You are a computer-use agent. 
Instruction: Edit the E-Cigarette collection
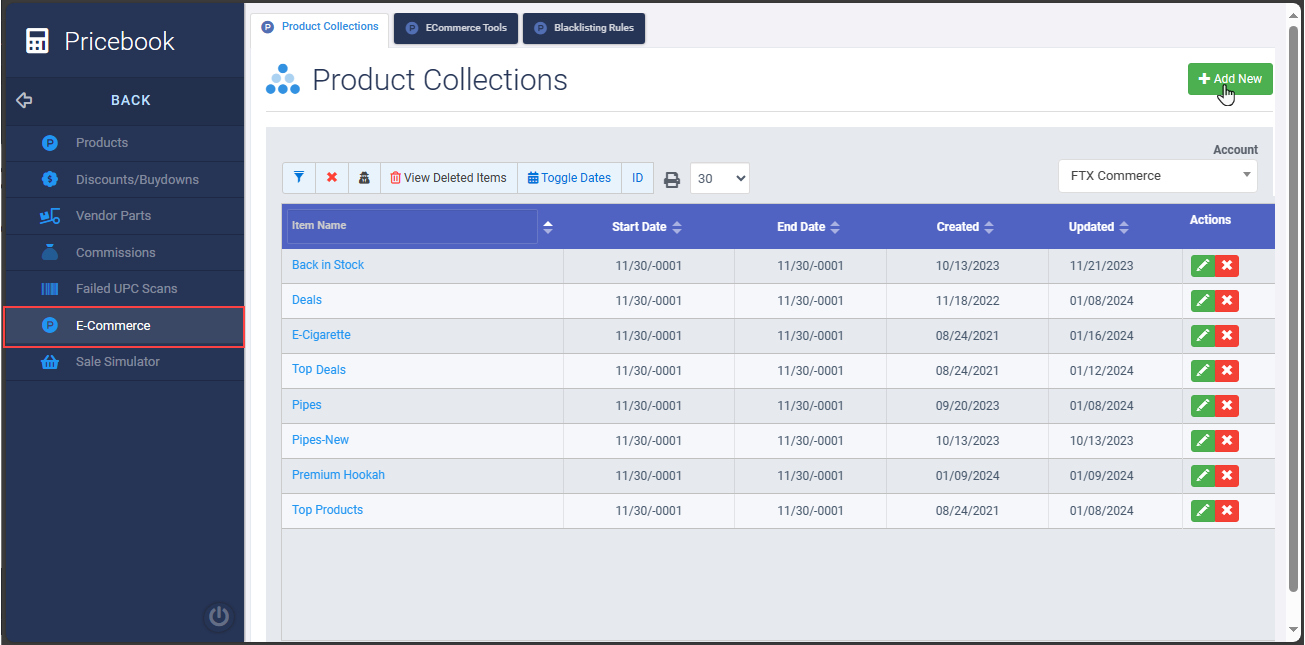tap(1203, 336)
